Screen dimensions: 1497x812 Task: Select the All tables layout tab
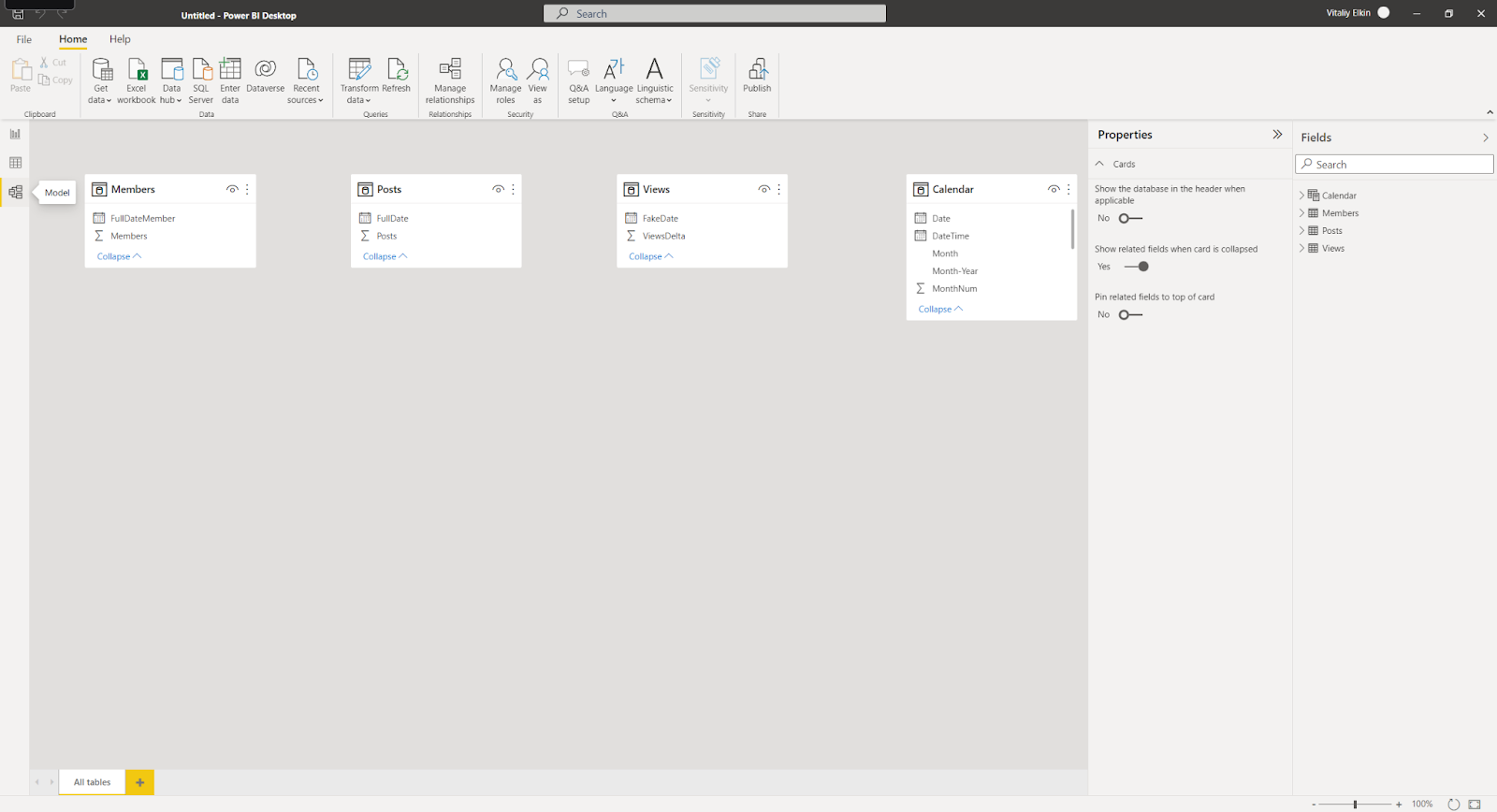[x=92, y=782]
